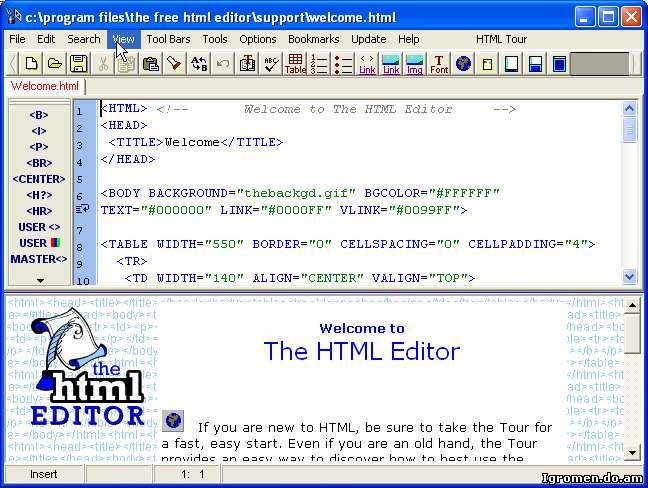Start the HTML Tour menu item
This screenshot has height=488, width=648.
click(501, 39)
